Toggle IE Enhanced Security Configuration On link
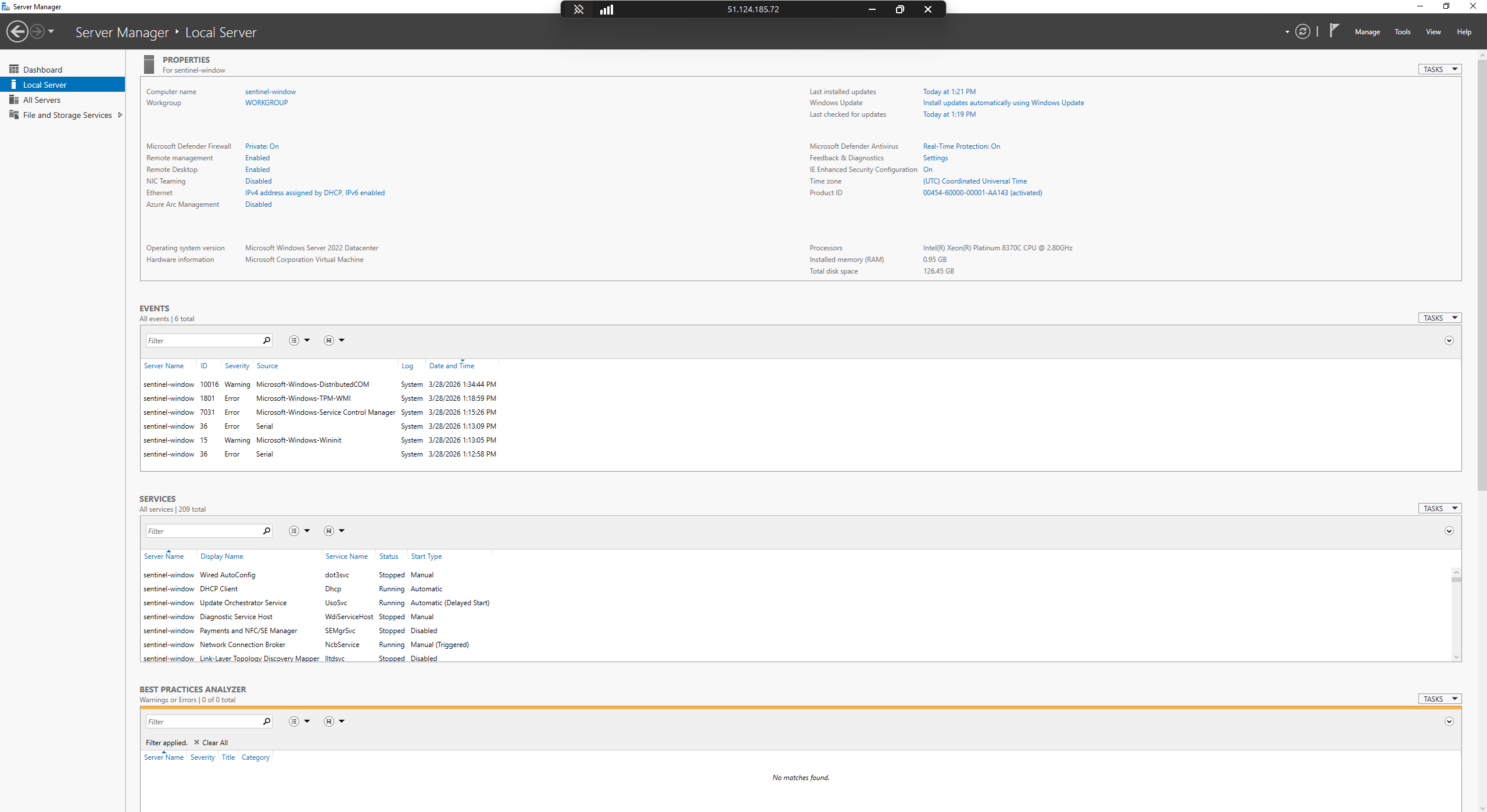 (927, 170)
